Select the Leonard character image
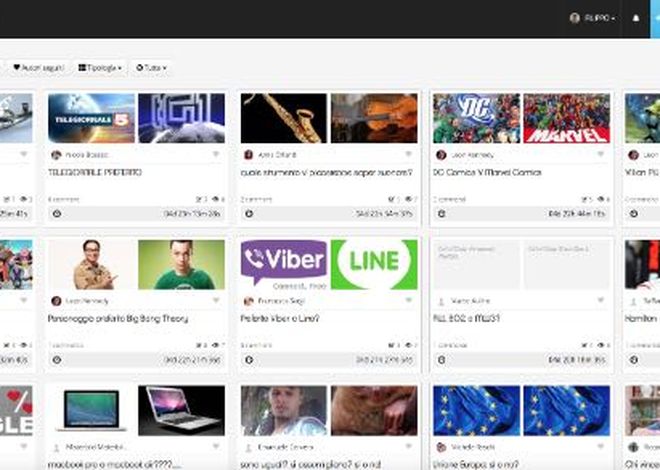The height and width of the screenshot is (470, 660). [91, 264]
